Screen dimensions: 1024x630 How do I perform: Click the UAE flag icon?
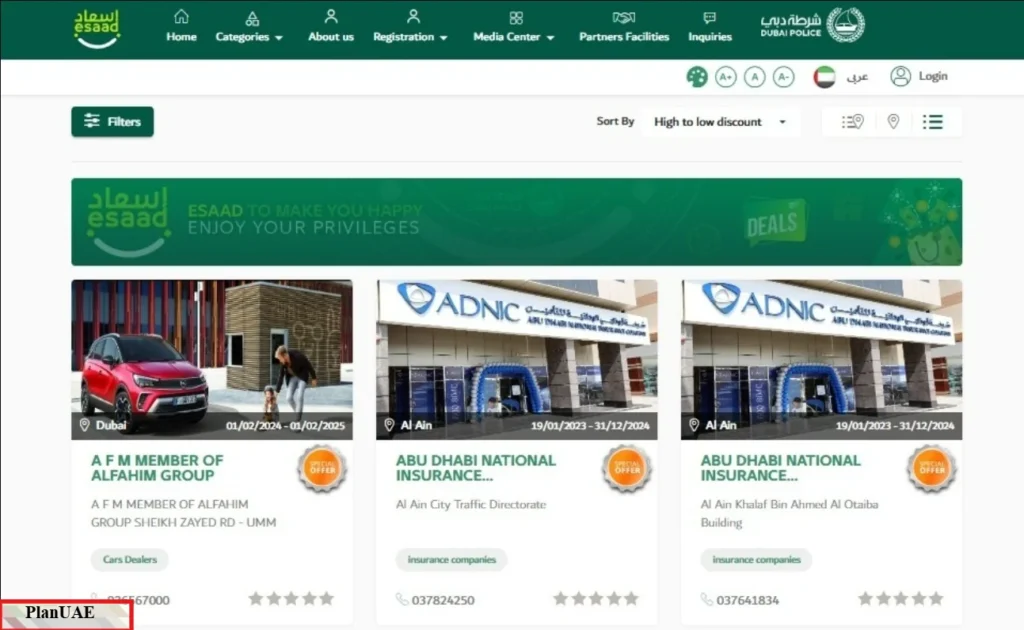click(824, 77)
